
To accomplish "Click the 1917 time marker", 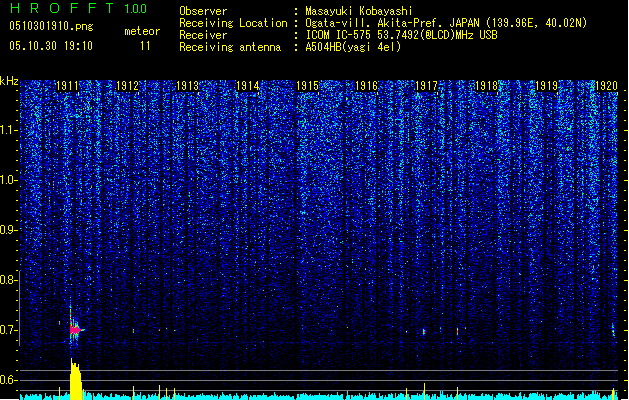I will pyautogui.click(x=426, y=86).
